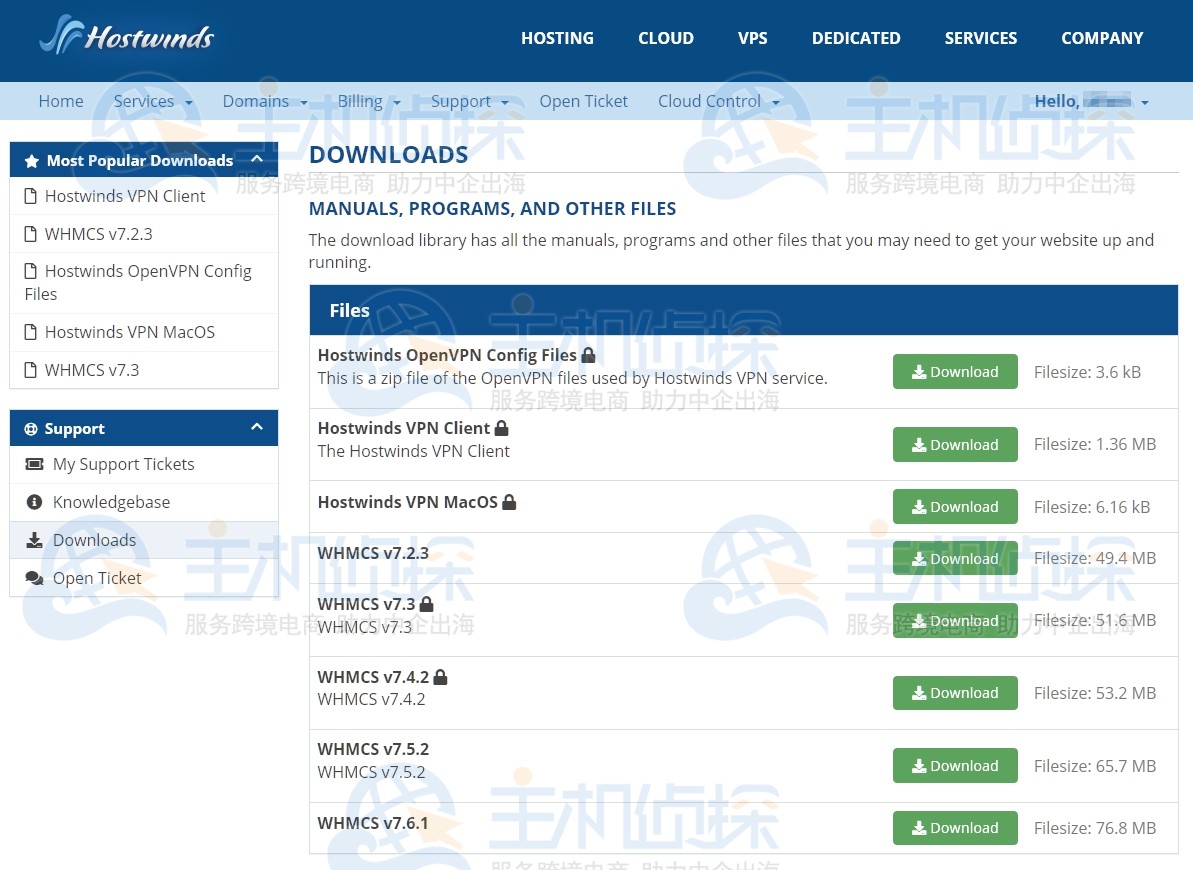
Task: Download the Hostwinds OpenVPN Config Files
Action: click(954, 372)
